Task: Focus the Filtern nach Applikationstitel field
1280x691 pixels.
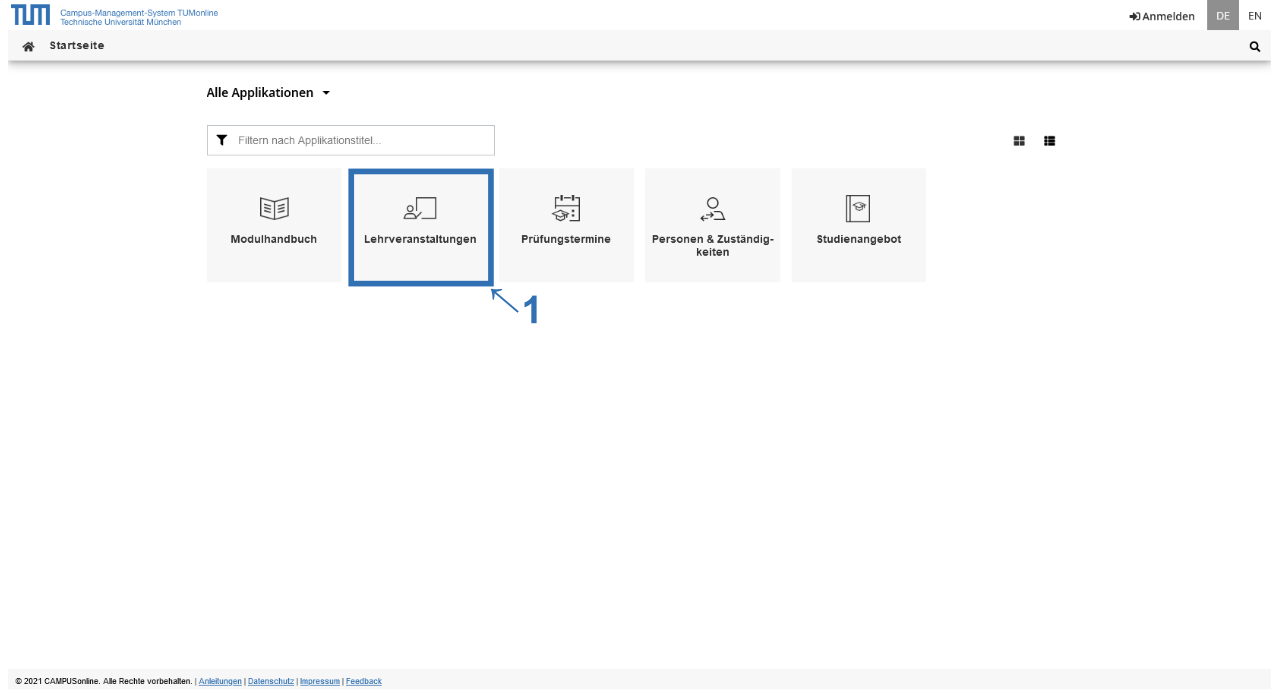Action: [x=351, y=141]
